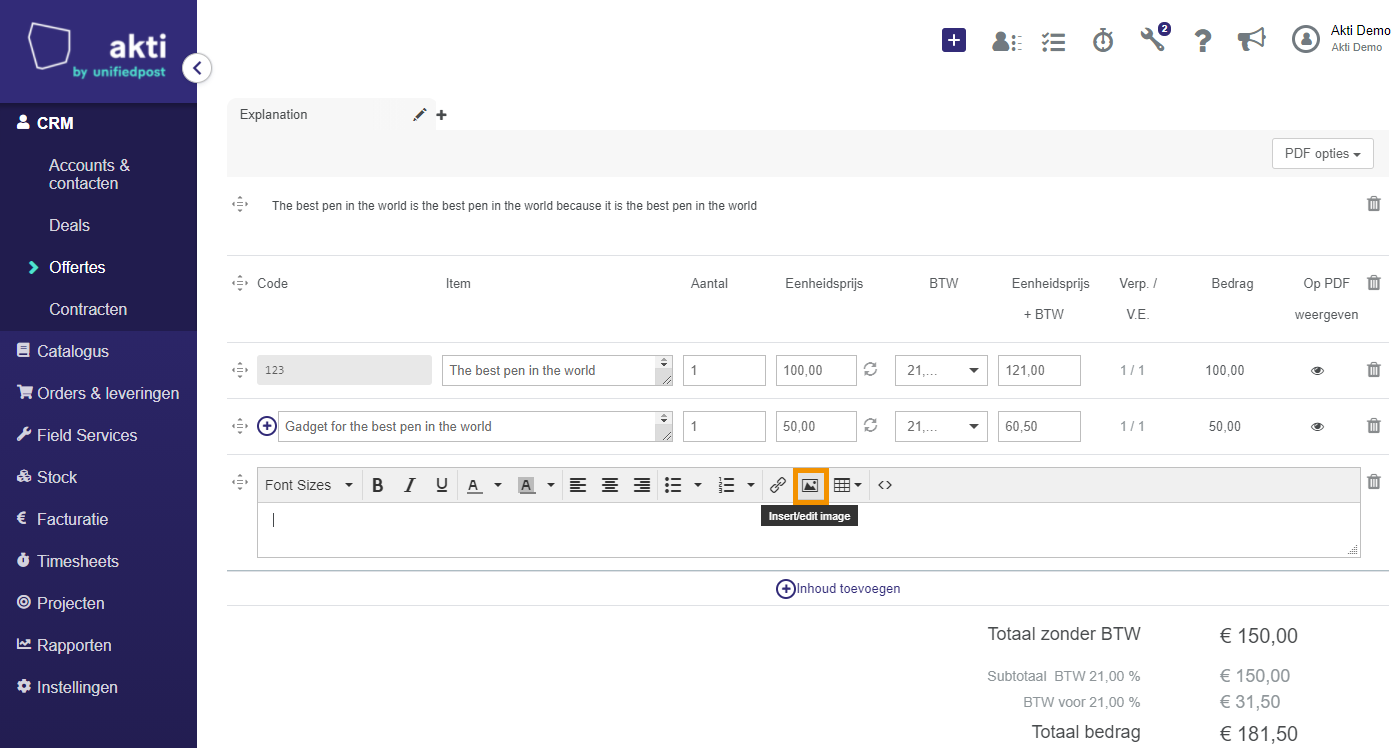Open the megaphone announcements icon
This screenshot has width=1399, height=748.
[1251, 40]
